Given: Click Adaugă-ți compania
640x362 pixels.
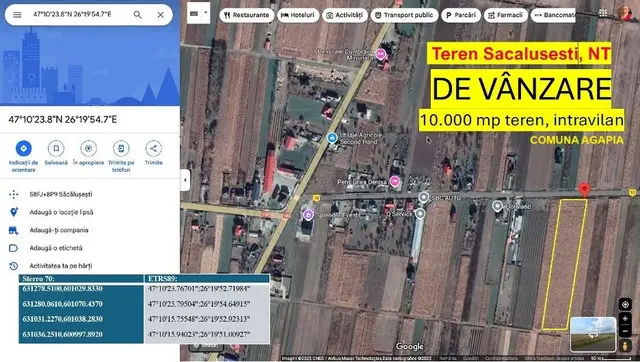Looking at the screenshot, I should click(59, 230).
